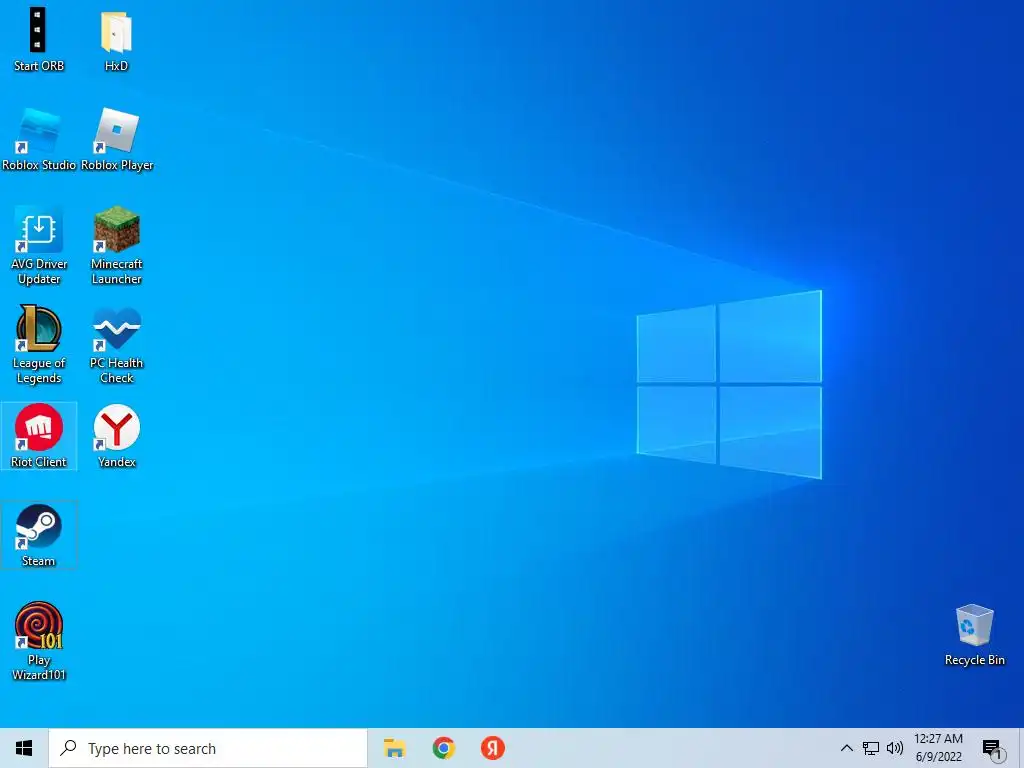
Task: Select the Start ORB desktop icon
Action: (x=39, y=39)
